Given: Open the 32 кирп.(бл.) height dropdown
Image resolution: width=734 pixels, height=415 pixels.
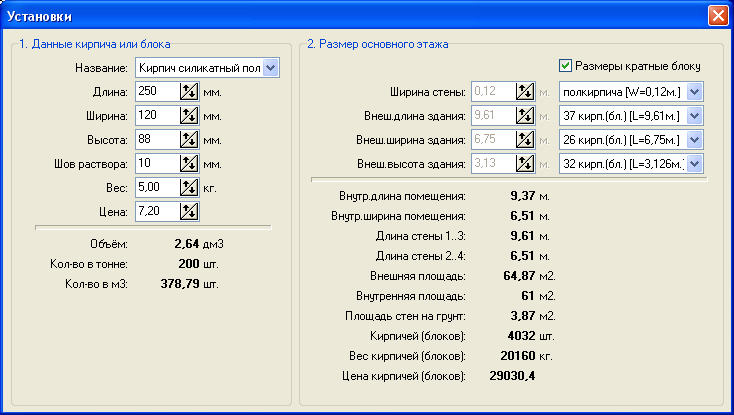Looking at the screenshot, I should pos(694,163).
